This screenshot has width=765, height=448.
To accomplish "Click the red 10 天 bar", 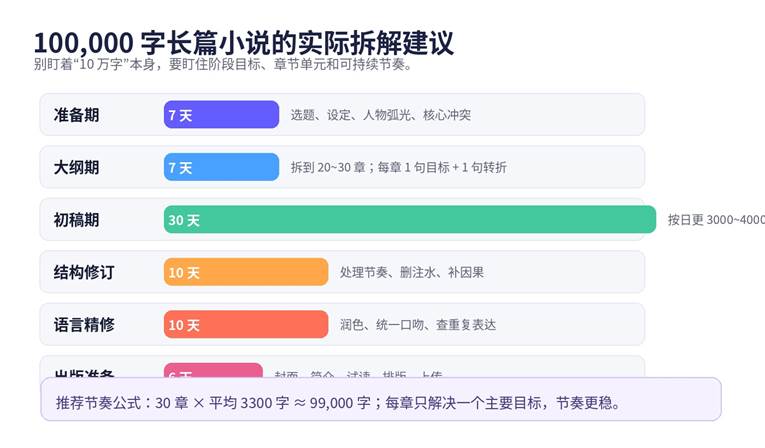I will click(246, 325).
